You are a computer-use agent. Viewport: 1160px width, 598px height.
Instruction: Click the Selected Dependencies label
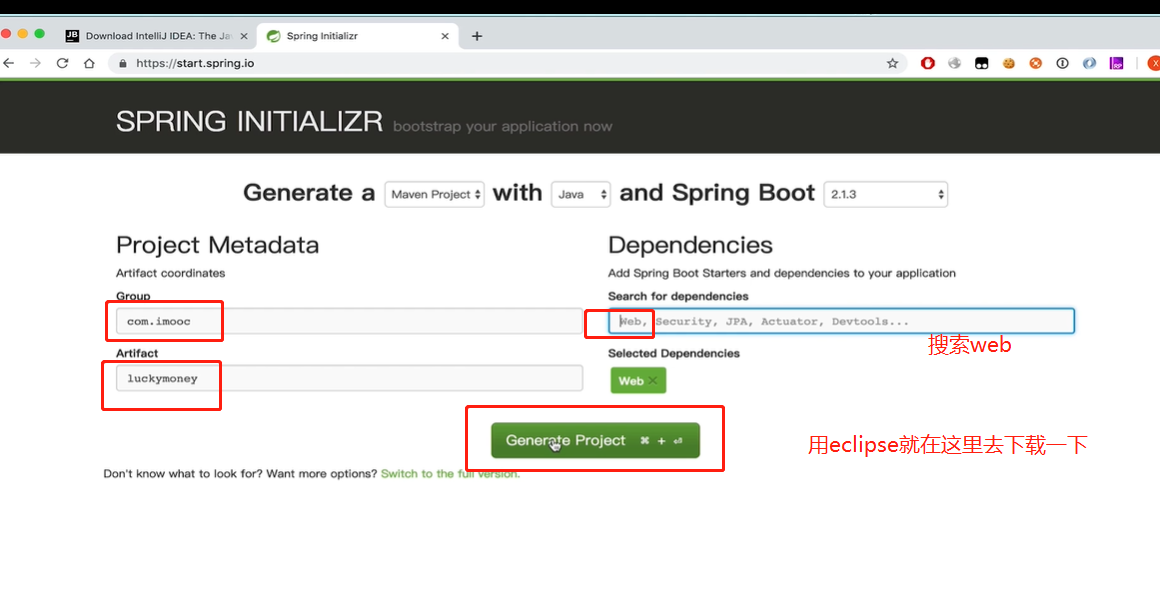click(674, 353)
